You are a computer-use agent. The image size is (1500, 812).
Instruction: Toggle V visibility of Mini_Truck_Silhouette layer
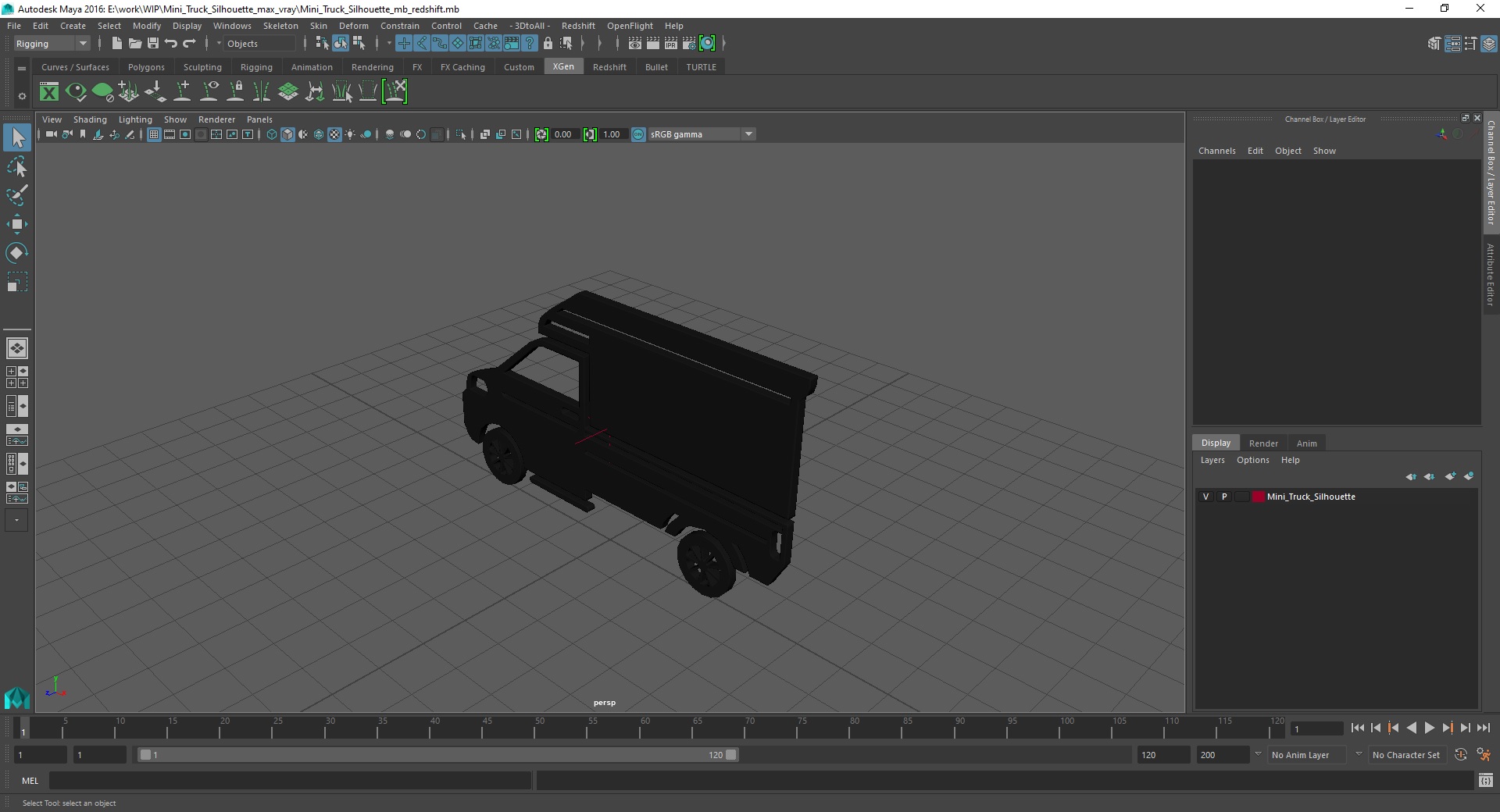(1205, 497)
